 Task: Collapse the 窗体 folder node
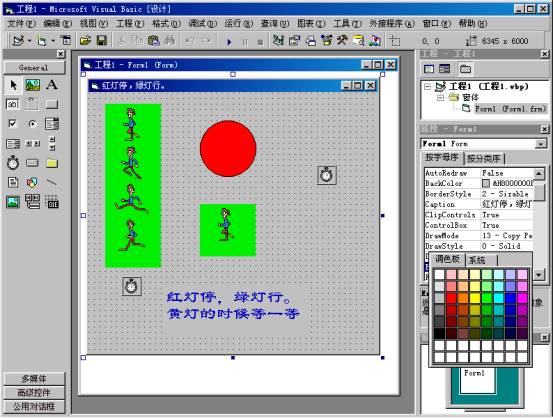tap(440, 97)
